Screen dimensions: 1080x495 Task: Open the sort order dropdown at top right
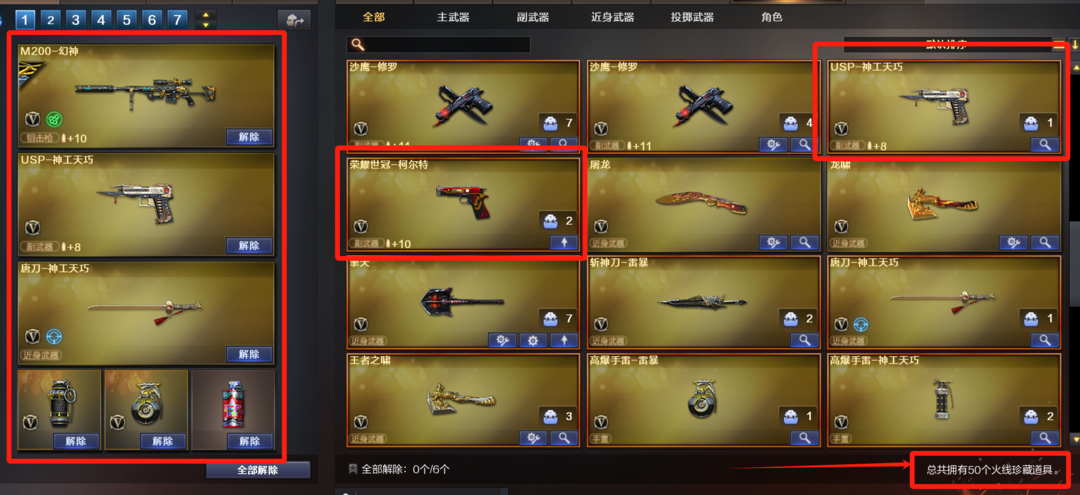947,45
